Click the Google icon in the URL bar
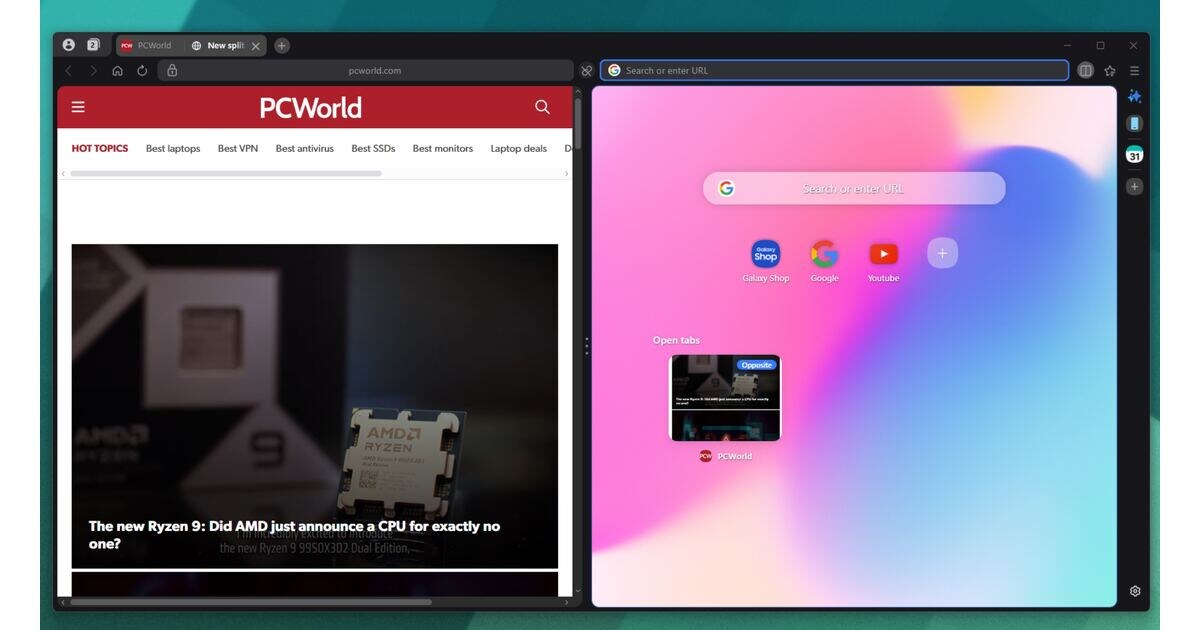This screenshot has height=630, width=1200. click(614, 71)
